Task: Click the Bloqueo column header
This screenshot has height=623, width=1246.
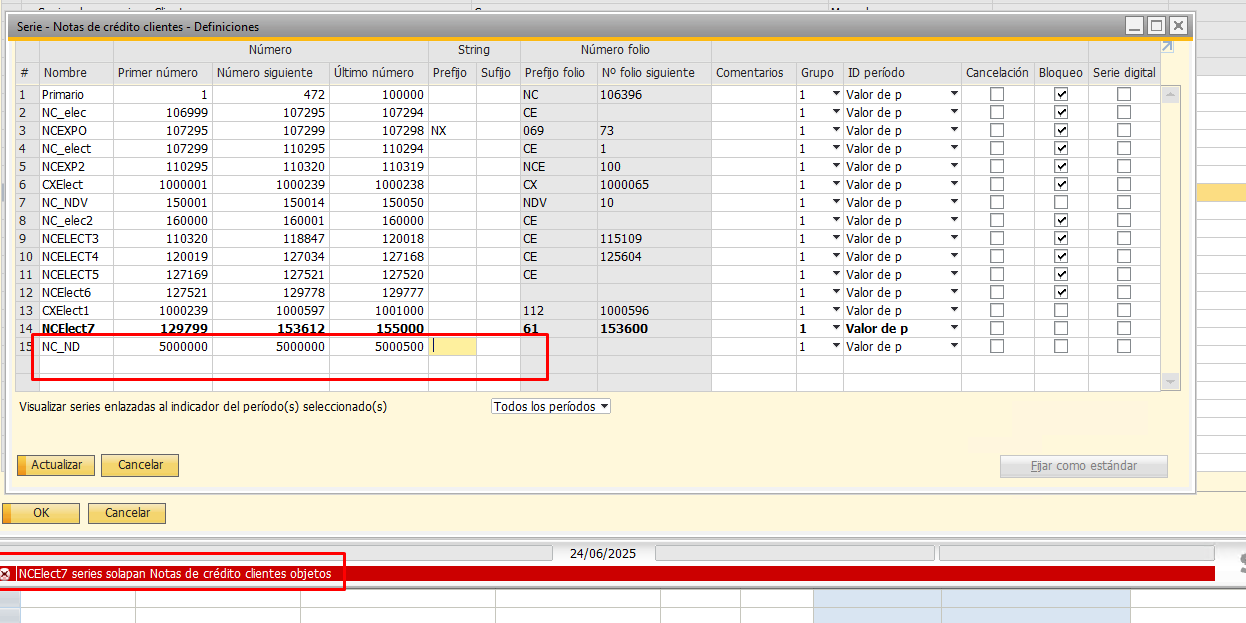Action: [1061, 73]
